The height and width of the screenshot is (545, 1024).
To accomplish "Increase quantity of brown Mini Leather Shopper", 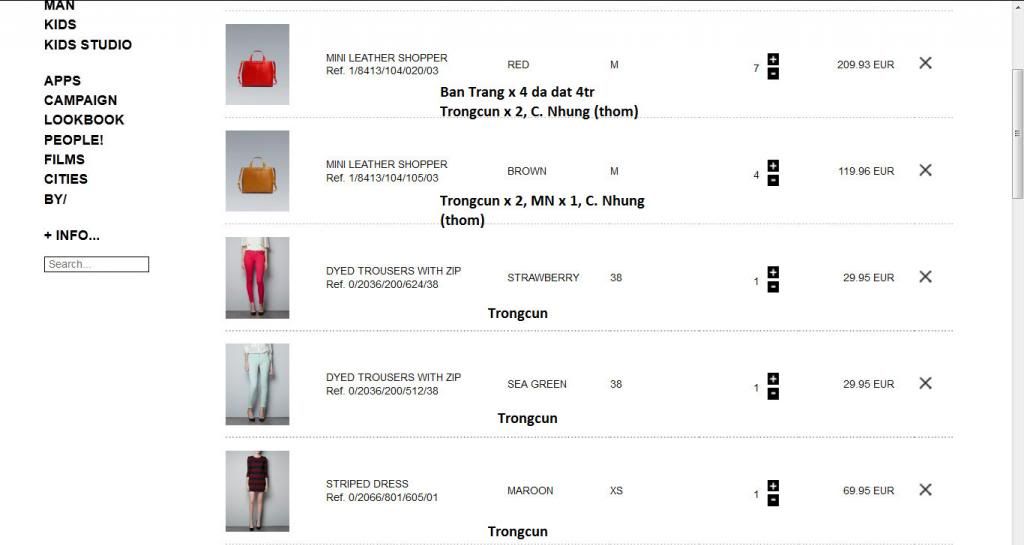I will click(773, 165).
